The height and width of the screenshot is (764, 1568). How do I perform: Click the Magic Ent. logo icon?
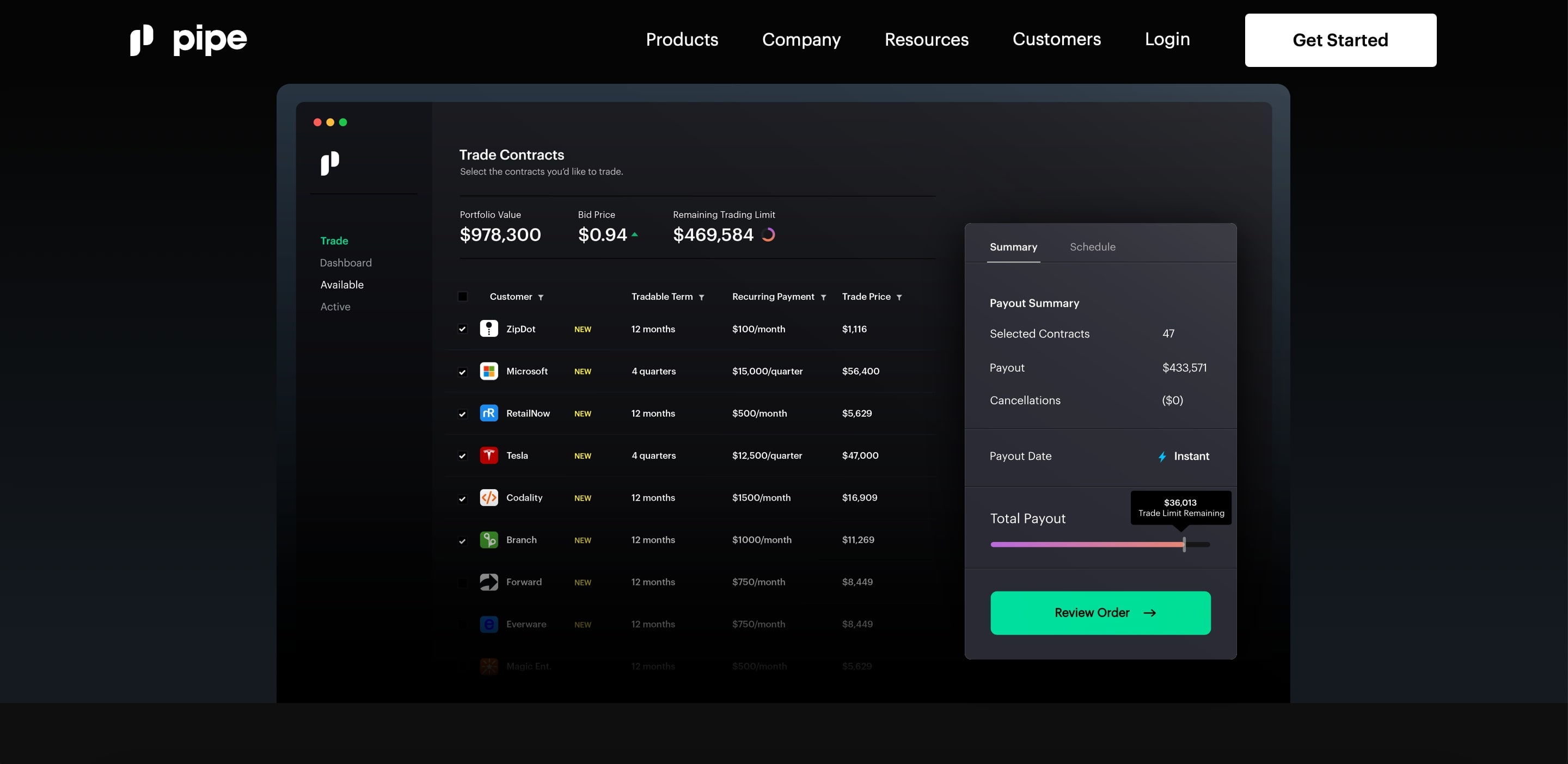coord(489,666)
